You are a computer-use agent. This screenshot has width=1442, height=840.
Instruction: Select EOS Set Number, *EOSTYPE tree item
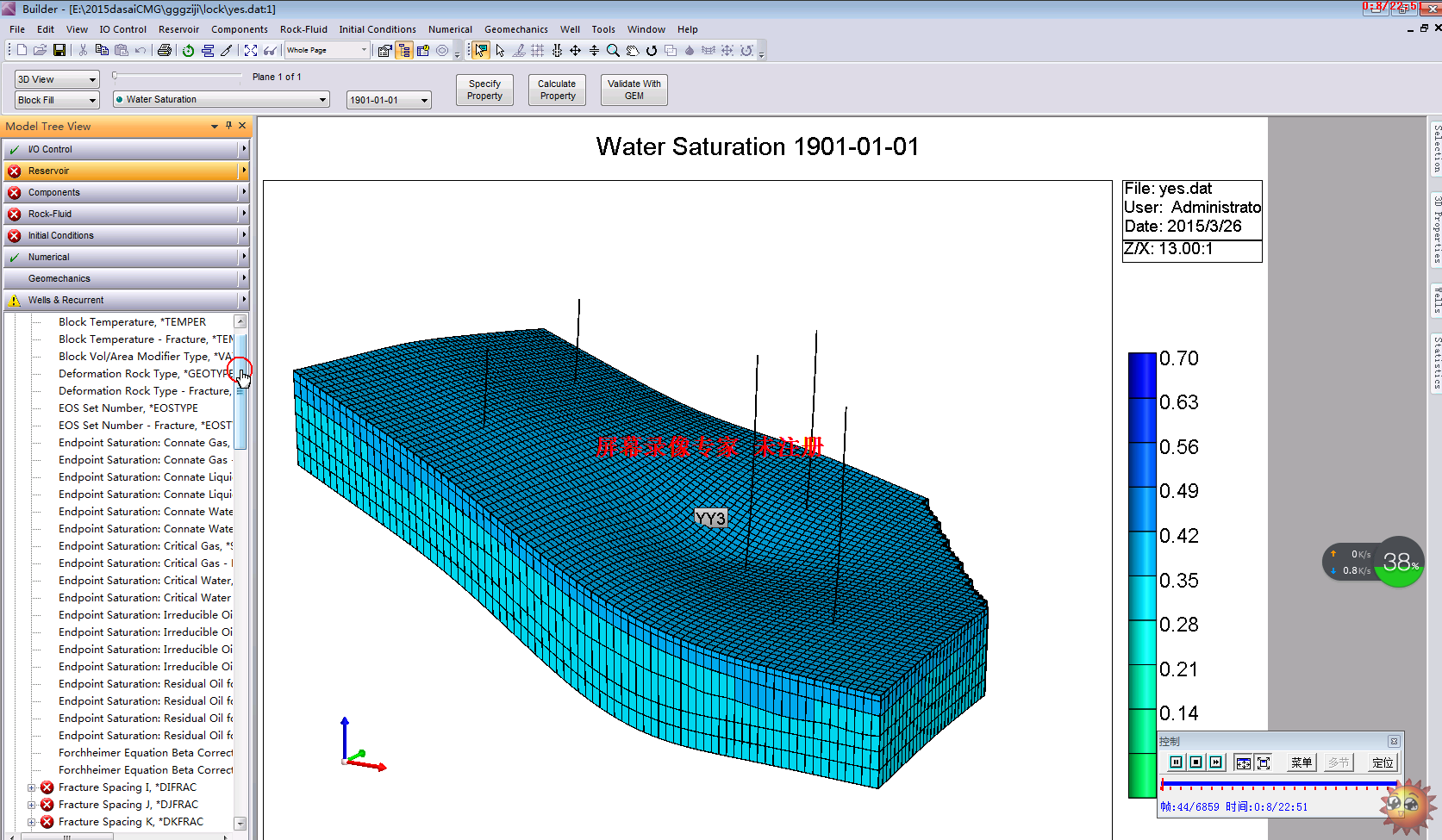point(128,408)
